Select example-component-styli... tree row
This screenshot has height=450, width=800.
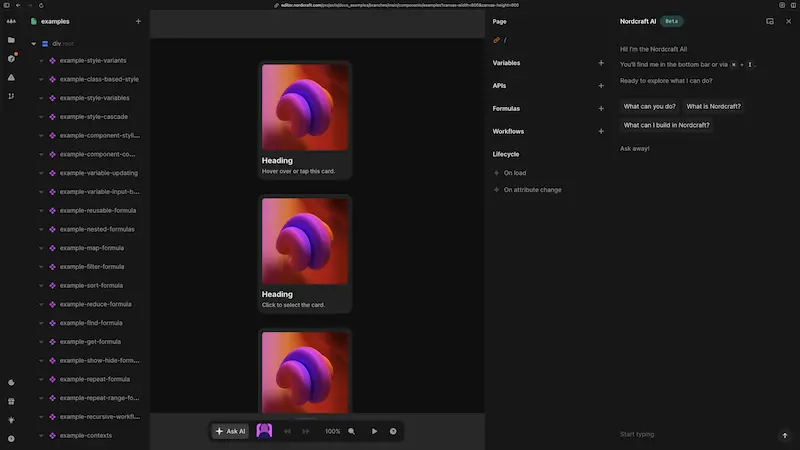[99, 135]
